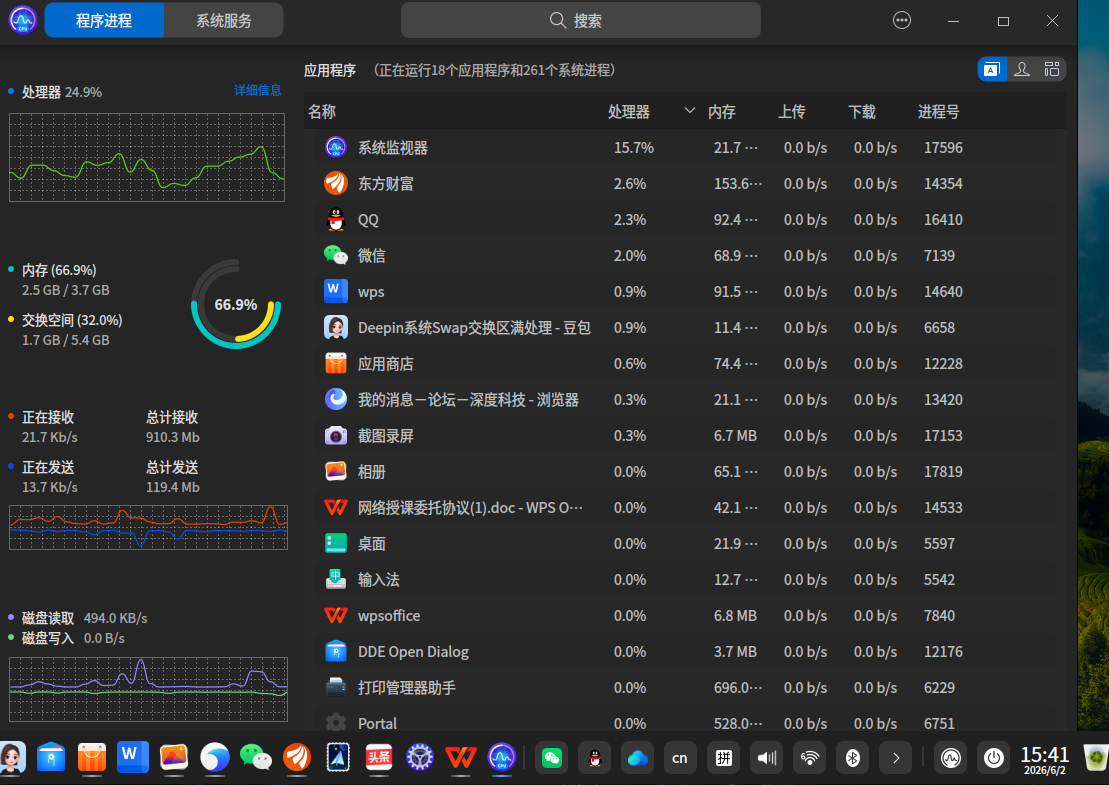Screen dimensions: 1109x785
Task: Select the 桌面 process name
Action: [371, 544]
